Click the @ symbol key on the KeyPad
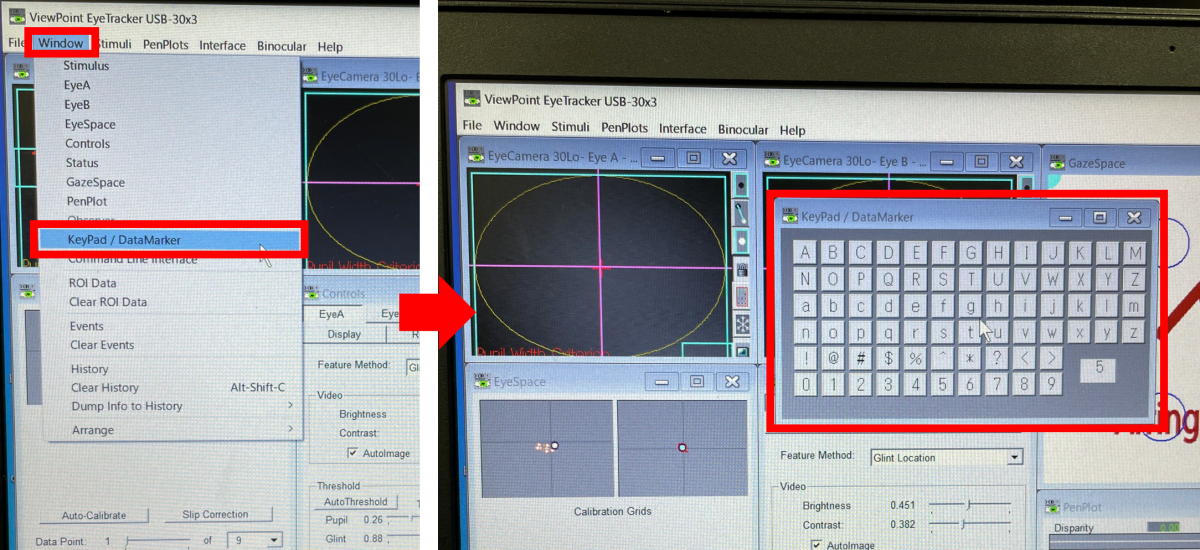This screenshot has height=550, width=1200. click(x=834, y=358)
